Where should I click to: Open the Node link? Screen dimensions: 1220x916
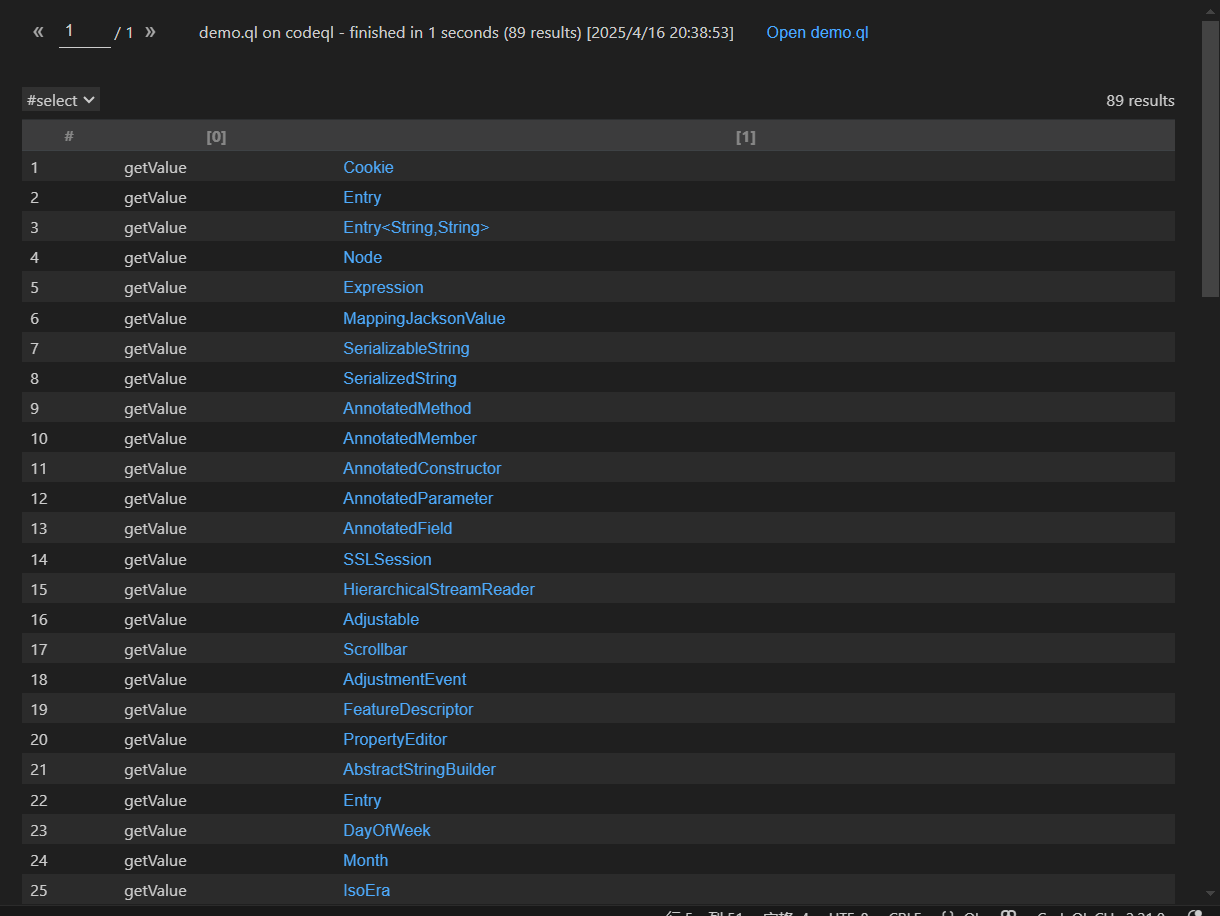pyautogui.click(x=362, y=257)
